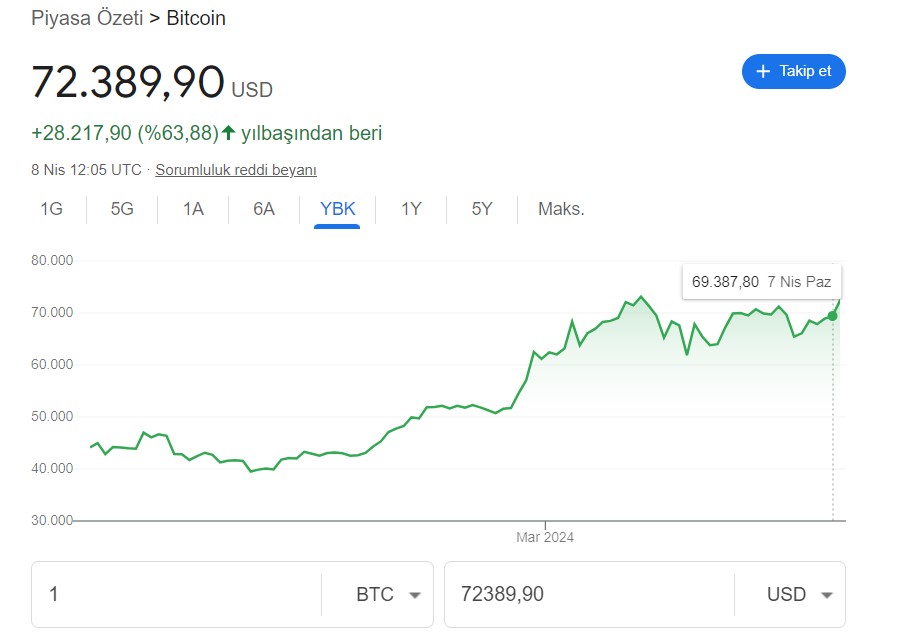Select the 5G time range tab
The width and height of the screenshot is (919, 636).
(122, 209)
